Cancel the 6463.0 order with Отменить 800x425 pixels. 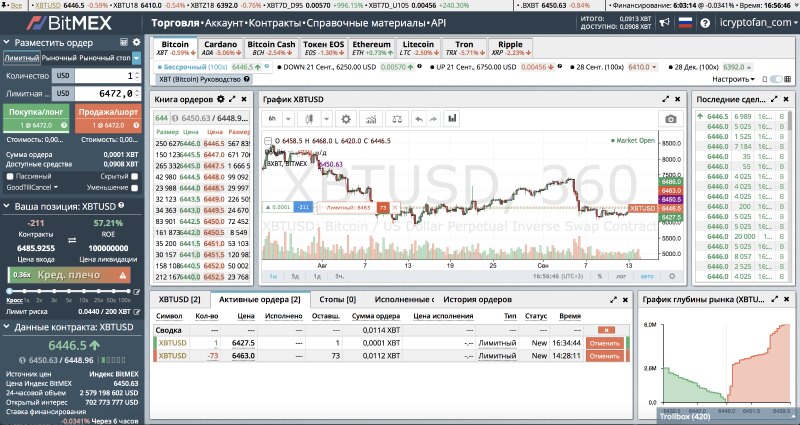click(x=605, y=355)
